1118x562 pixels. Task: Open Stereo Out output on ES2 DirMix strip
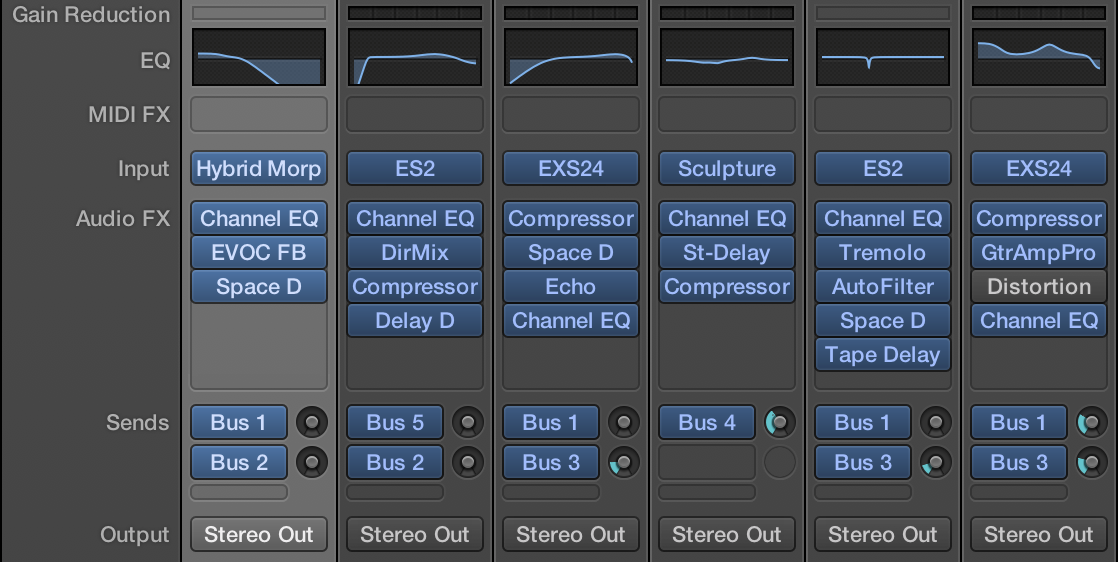coord(415,534)
